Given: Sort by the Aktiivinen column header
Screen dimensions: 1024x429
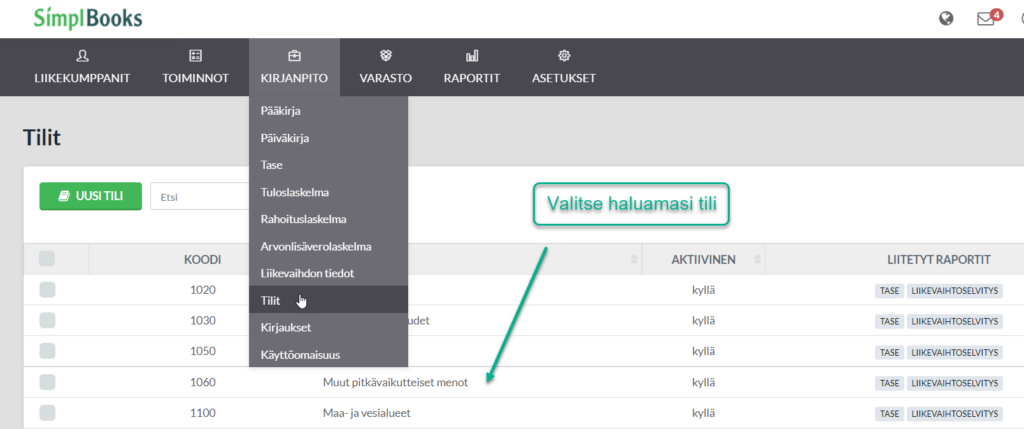Looking at the screenshot, I should tap(703, 260).
